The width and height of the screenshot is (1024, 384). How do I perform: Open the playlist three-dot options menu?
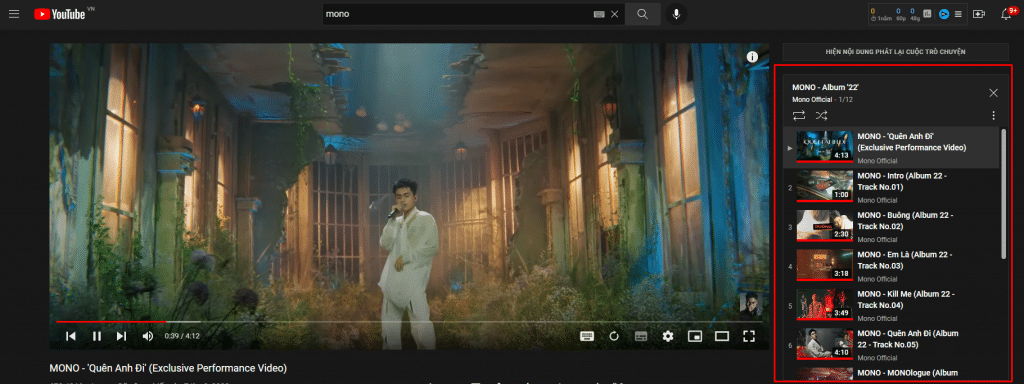[993, 116]
